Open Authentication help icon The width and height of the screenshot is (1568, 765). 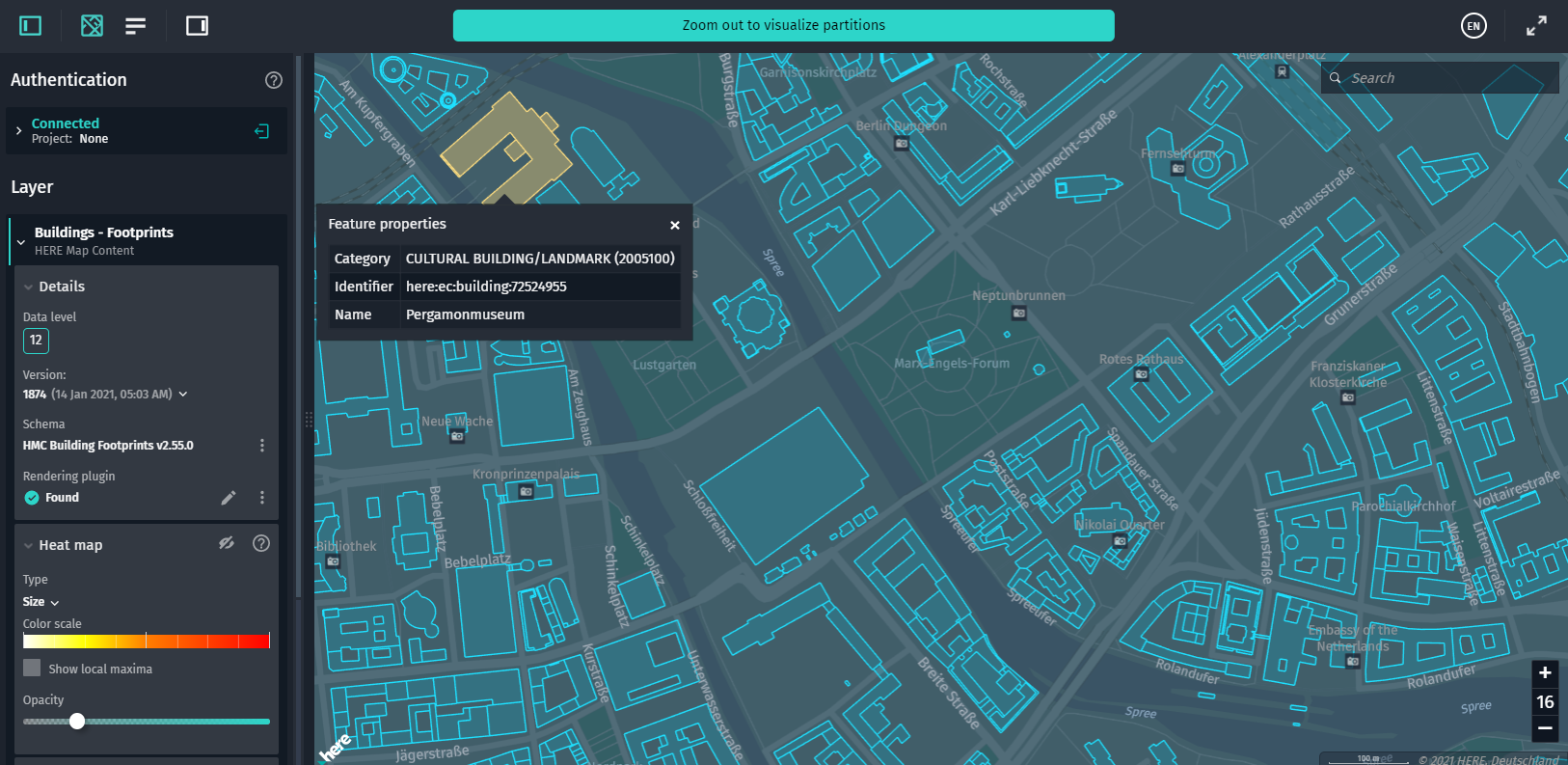(x=274, y=80)
